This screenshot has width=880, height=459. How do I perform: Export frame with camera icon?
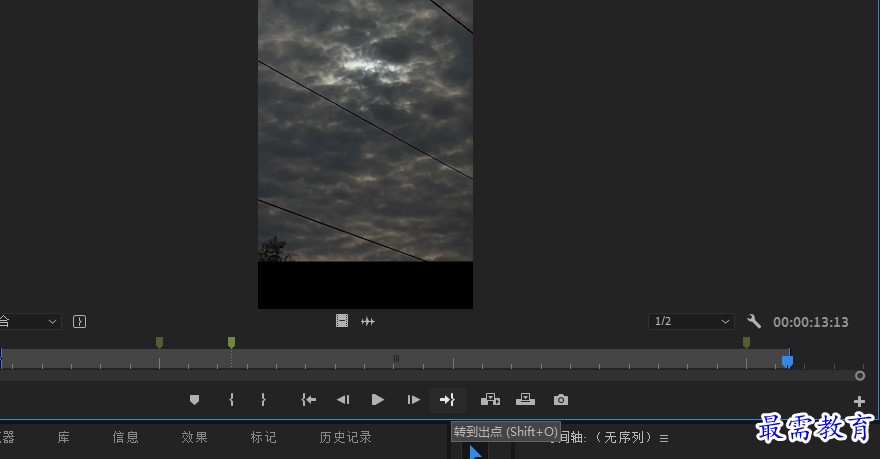pyautogui.click(x=561, y=400)
